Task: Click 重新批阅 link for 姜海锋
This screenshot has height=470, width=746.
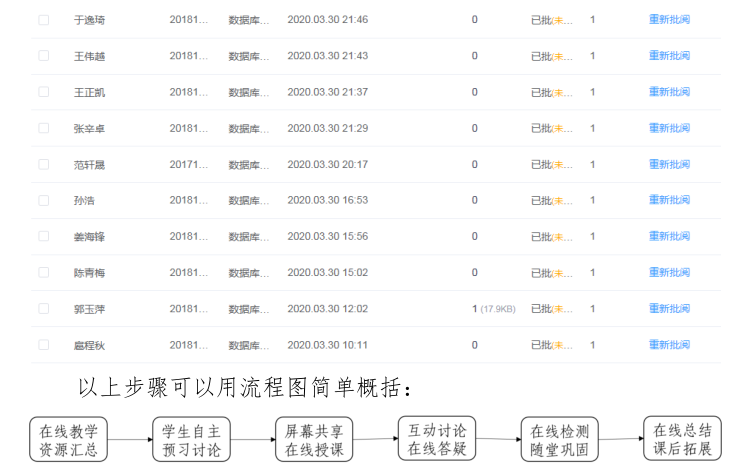Action: pyautogui.click(x=668, y=236)
